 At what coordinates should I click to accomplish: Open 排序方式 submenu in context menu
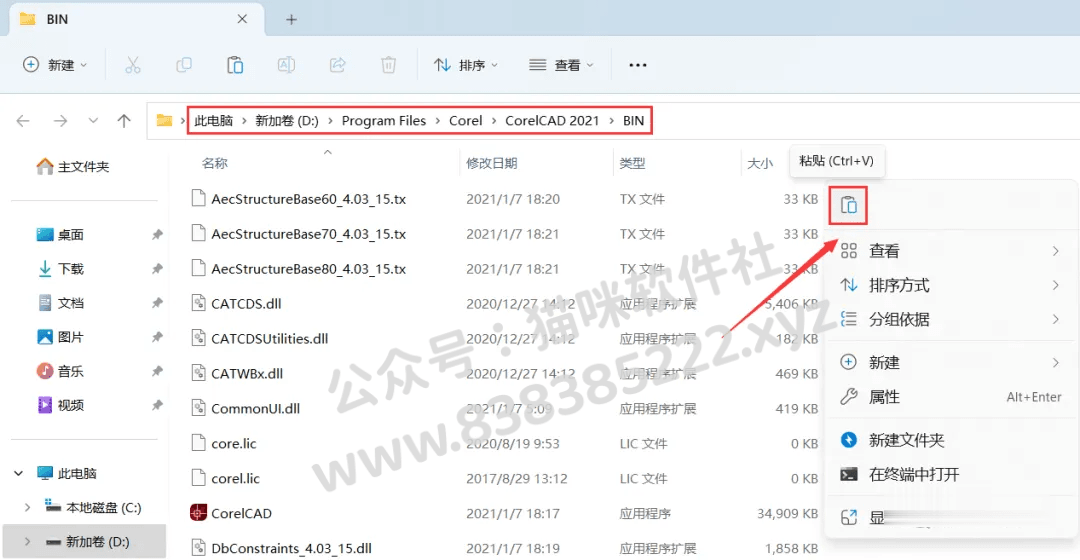coord(951,285)
